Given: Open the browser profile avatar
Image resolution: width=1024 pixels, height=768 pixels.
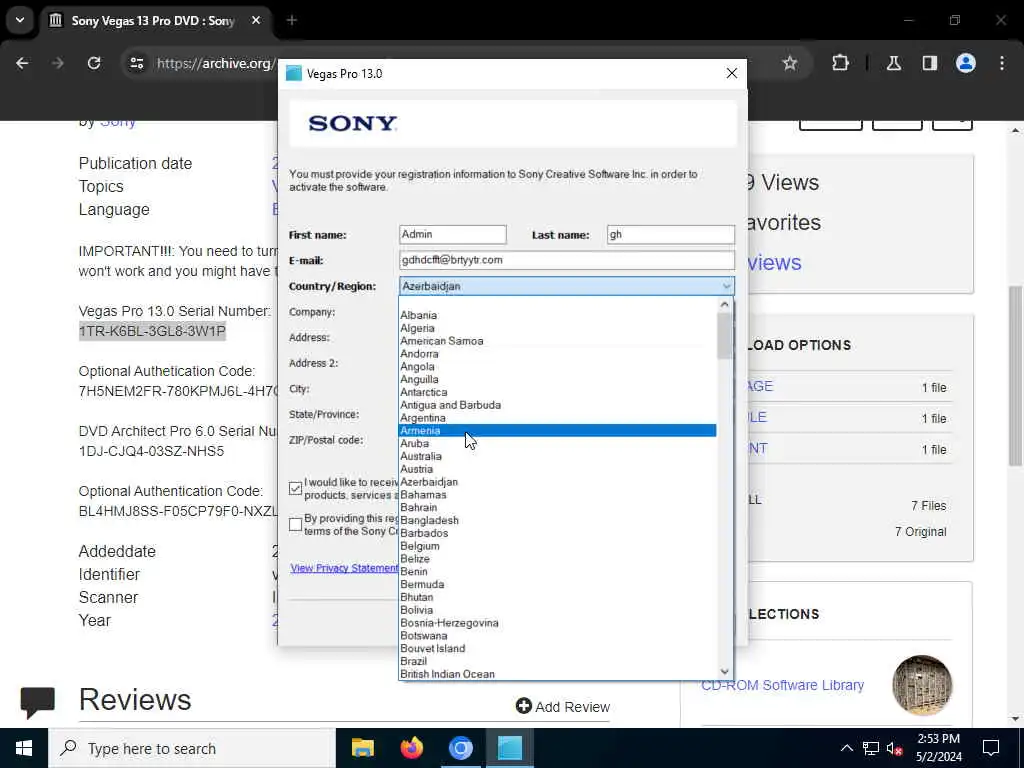Looking at the screenshot, I should (x=965, y=63).
